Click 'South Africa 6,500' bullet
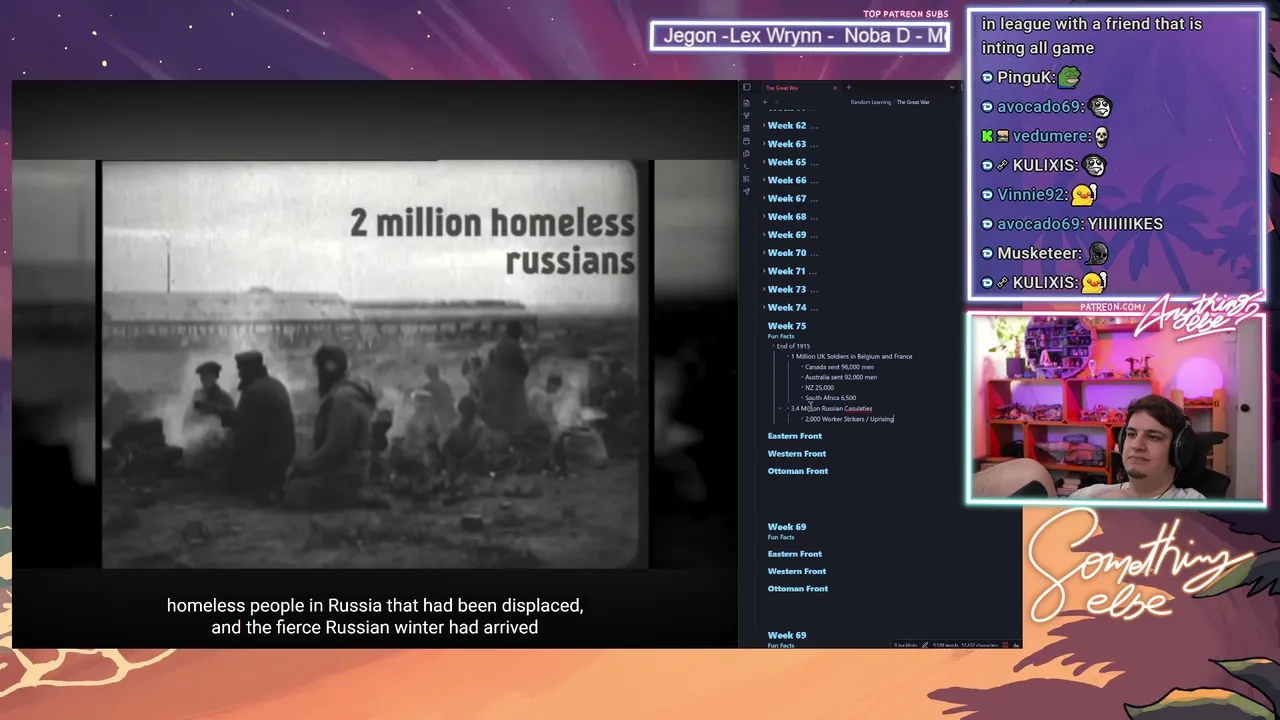The width and height of the screenshot is (1280, 720). coord(830,398)
